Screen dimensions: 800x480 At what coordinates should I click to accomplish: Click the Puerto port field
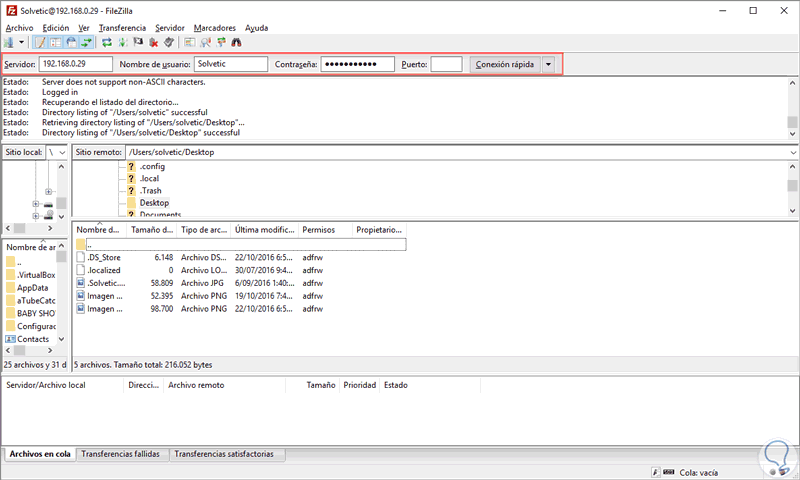pyautogui.click(x=446, y=64)
